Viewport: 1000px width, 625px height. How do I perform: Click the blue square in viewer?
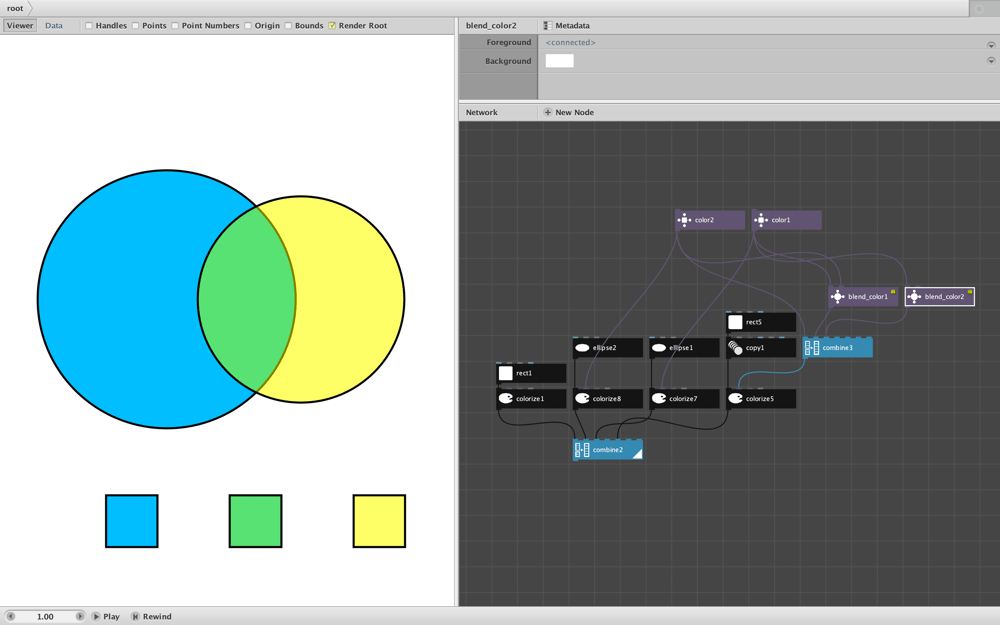(131, 521)
